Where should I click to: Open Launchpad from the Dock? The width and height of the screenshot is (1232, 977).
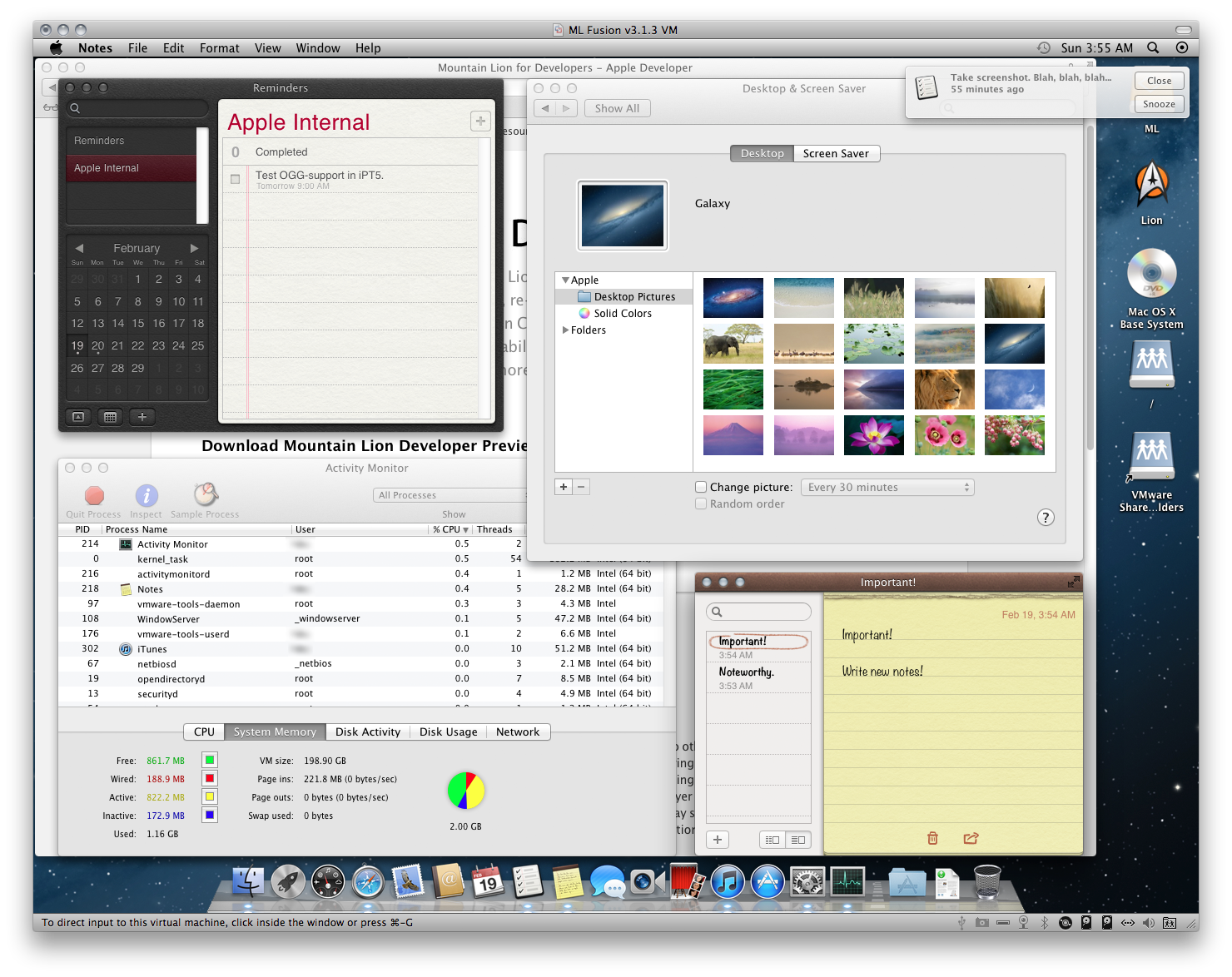[x=288, y=882]
